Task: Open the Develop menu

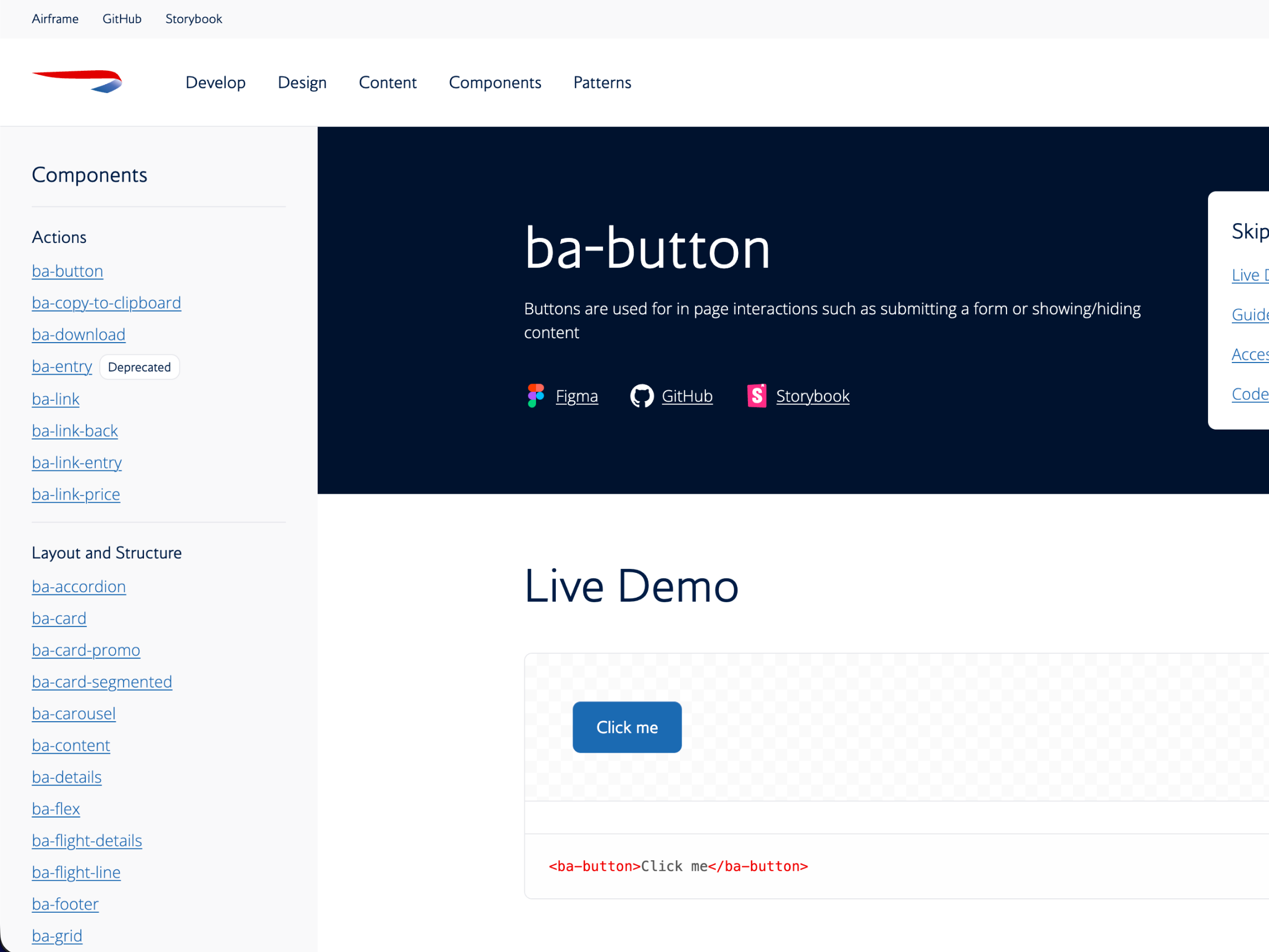Action: click(216, 82)
